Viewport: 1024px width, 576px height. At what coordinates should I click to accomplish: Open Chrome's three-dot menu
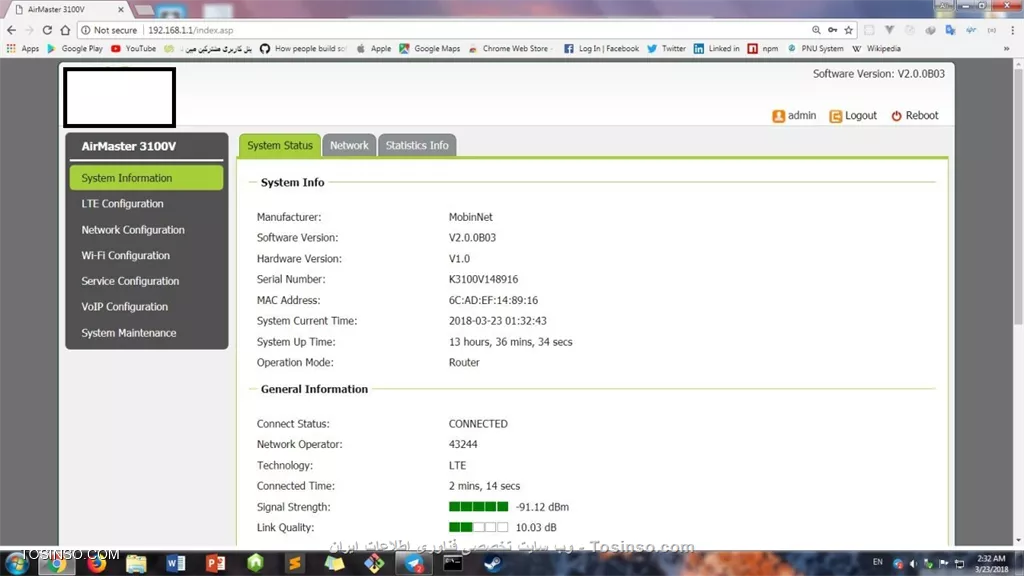1012,30
